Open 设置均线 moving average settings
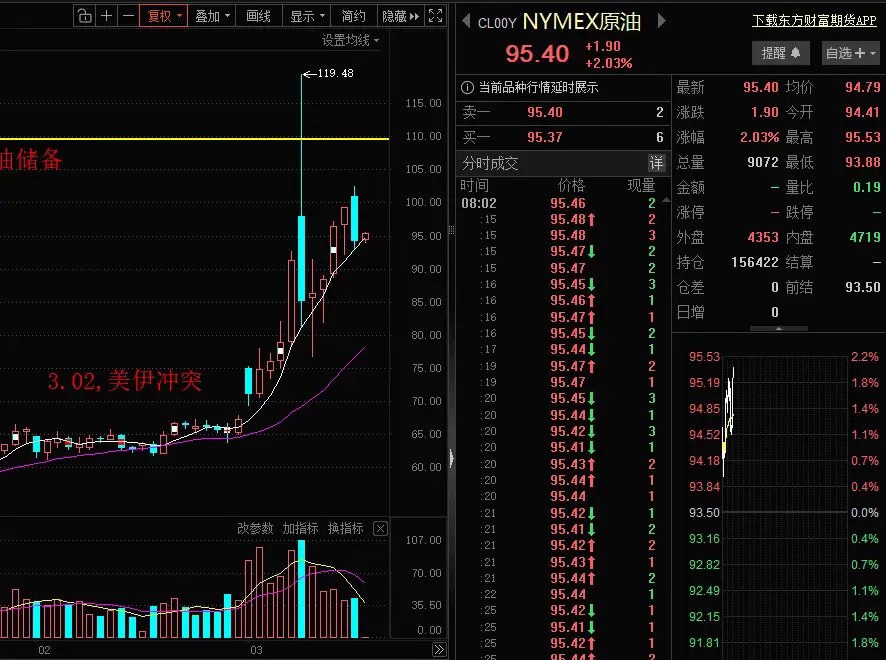 click(350, 41)
